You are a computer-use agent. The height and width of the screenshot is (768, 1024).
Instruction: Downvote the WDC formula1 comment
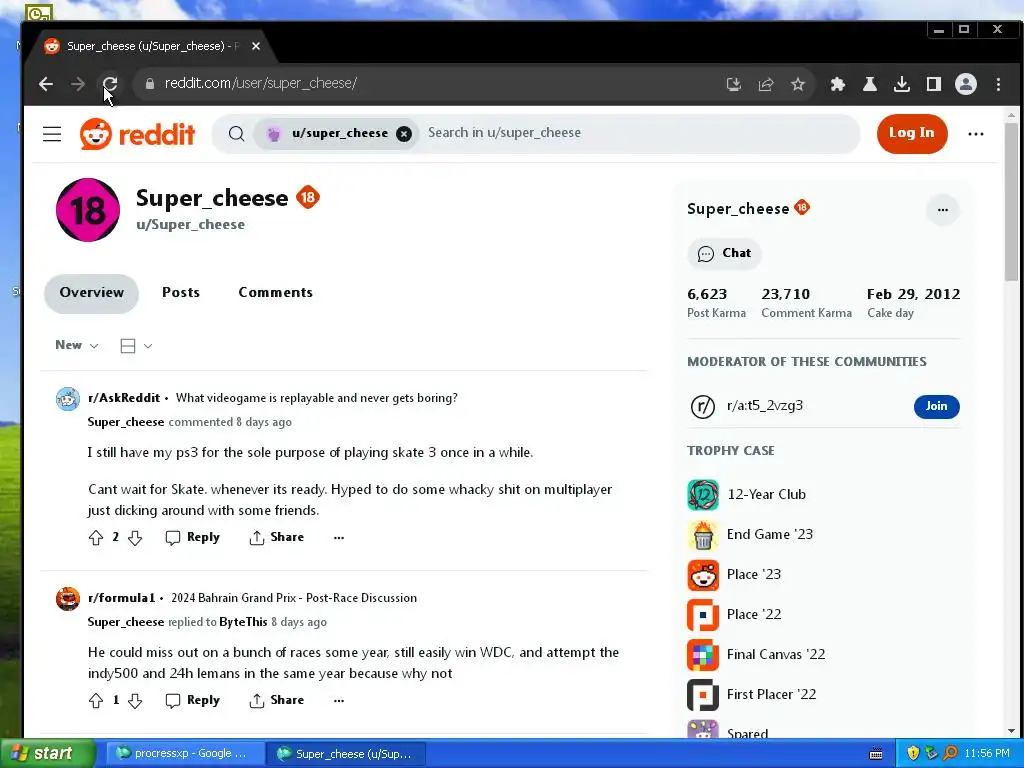(135, 701)
